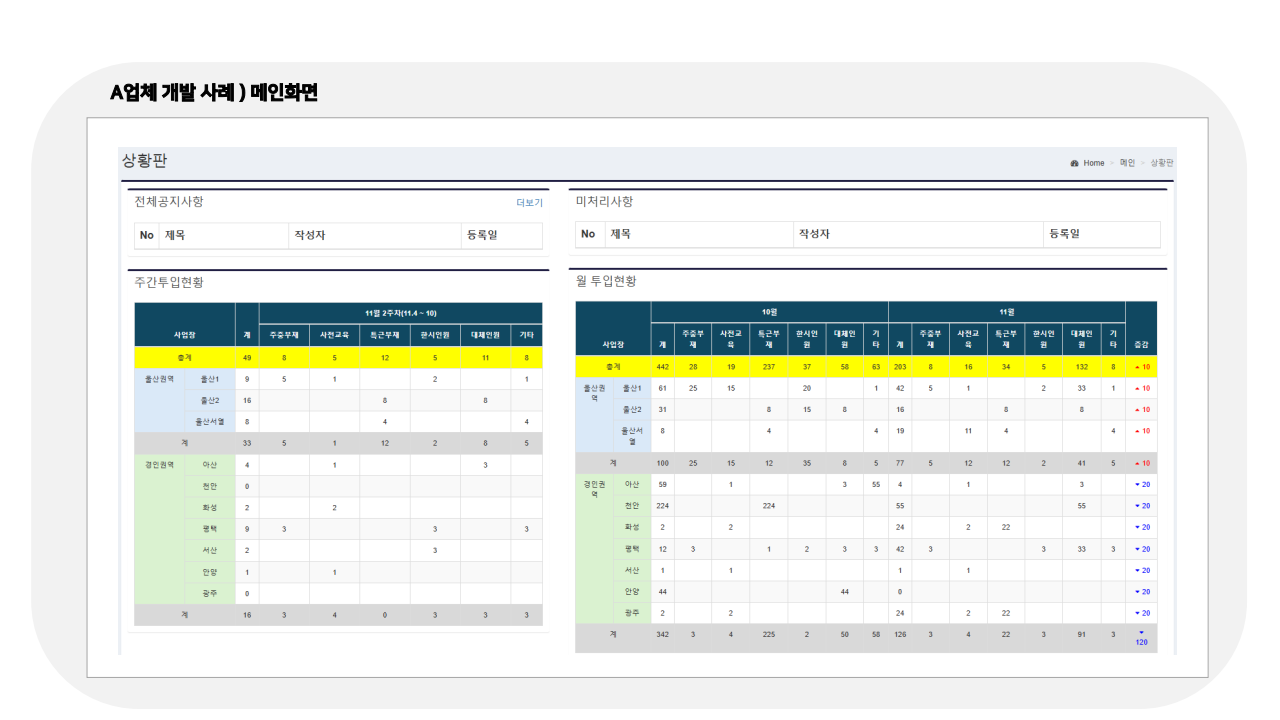Viewport: 1280px width, 720px height.
Task: Click blue down arrow in monthly 아산 row
Action: 1137,484
